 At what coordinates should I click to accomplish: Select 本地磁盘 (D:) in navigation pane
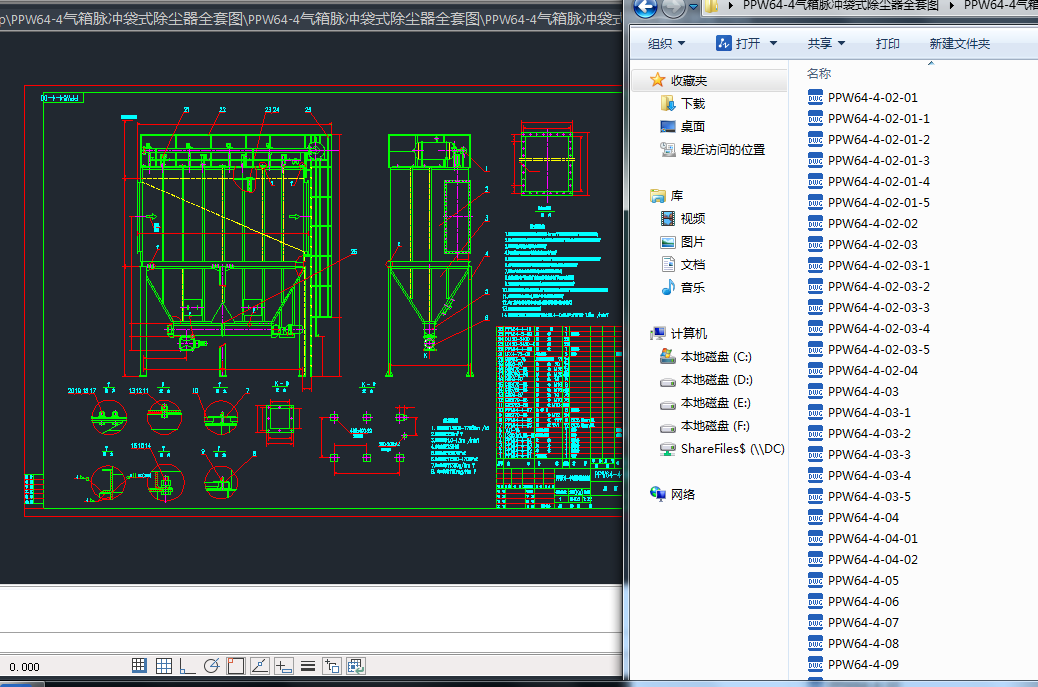coord(715,380)
